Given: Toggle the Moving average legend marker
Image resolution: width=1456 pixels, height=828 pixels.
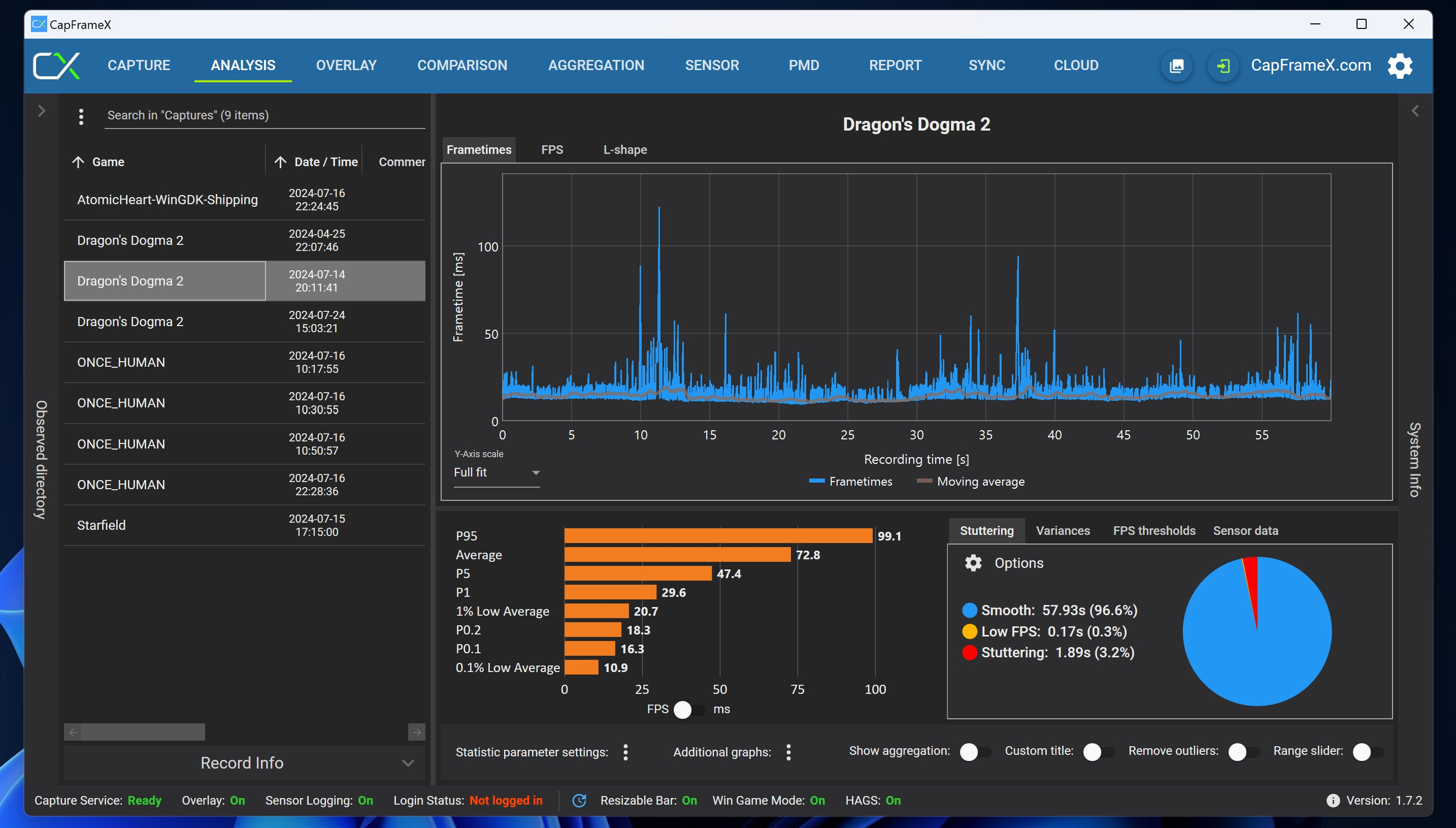Looking at the screenshot, I should [x=924, y=481].
